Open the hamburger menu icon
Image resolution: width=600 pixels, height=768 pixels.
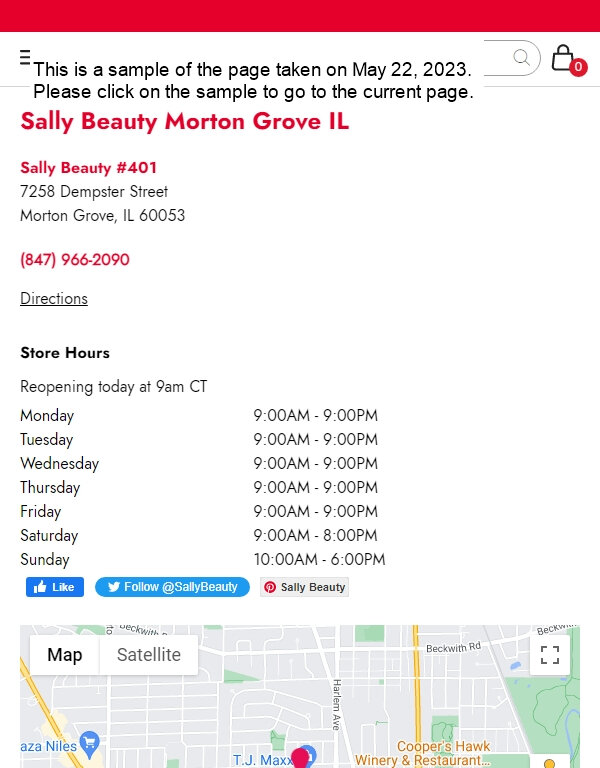pyautogui.click(x=25, y=57)
